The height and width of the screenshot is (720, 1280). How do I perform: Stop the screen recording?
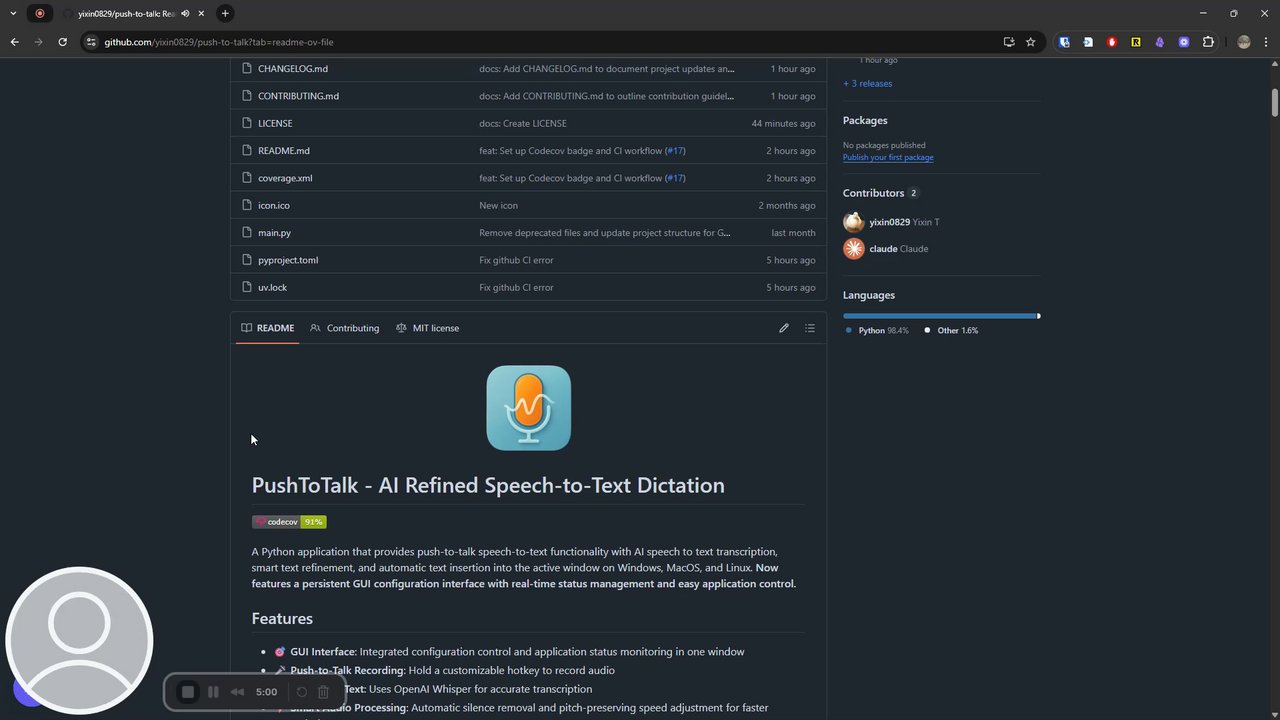coord(187,692)
